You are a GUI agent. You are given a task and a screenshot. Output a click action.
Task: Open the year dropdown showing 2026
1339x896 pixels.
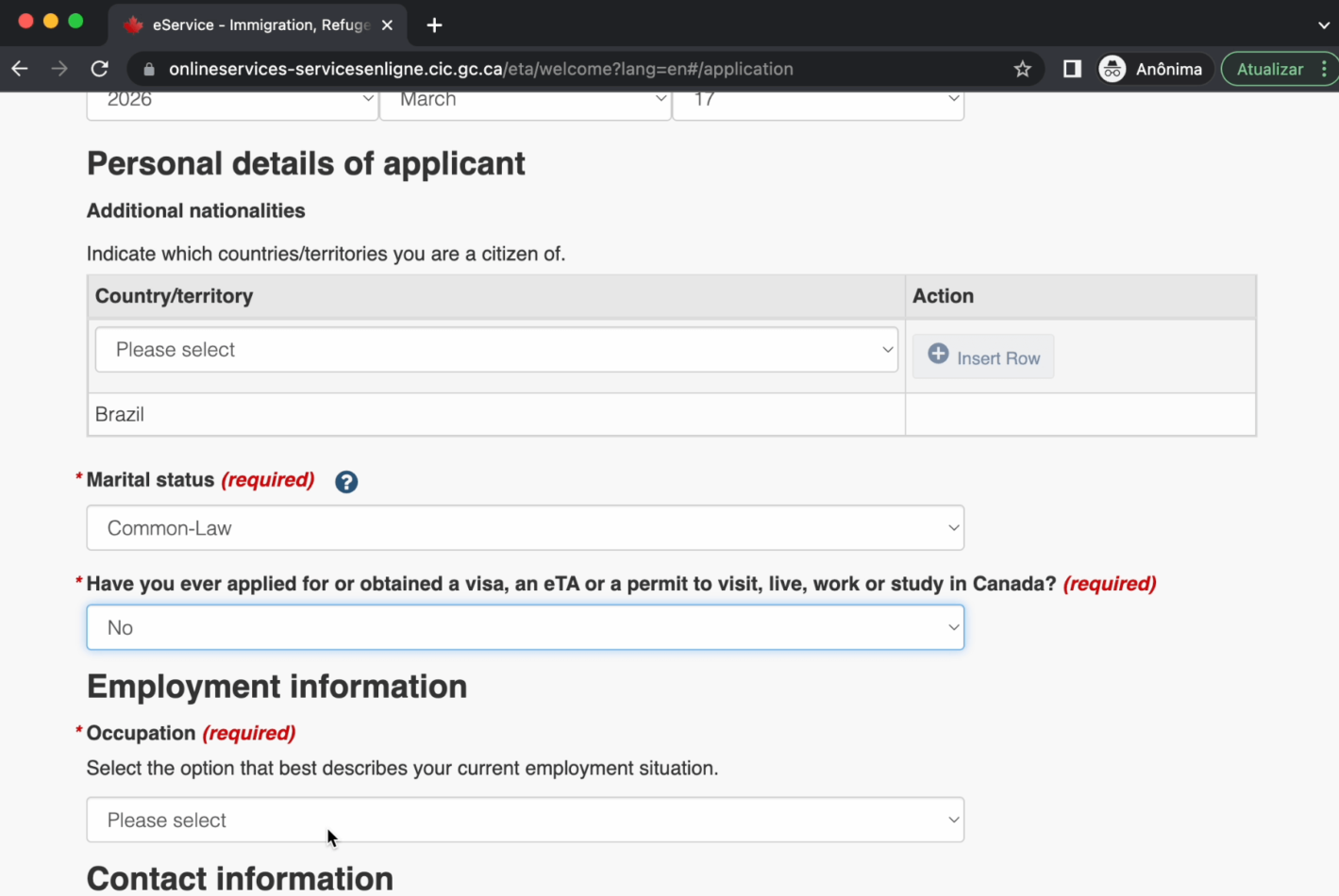[232, 101]
